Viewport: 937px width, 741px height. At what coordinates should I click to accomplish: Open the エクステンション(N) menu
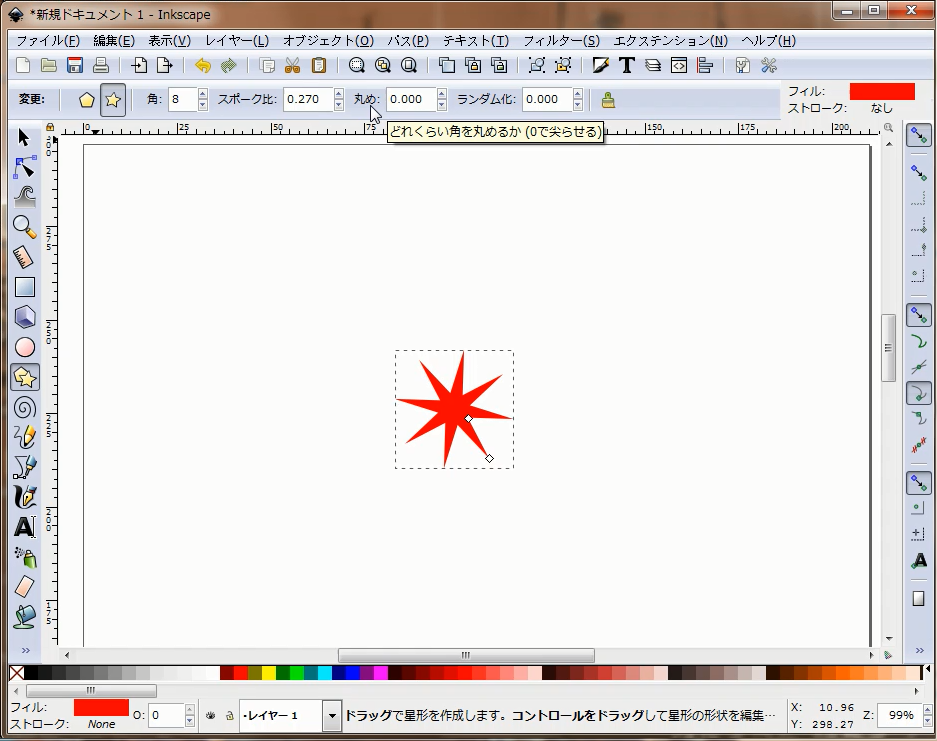670,41
